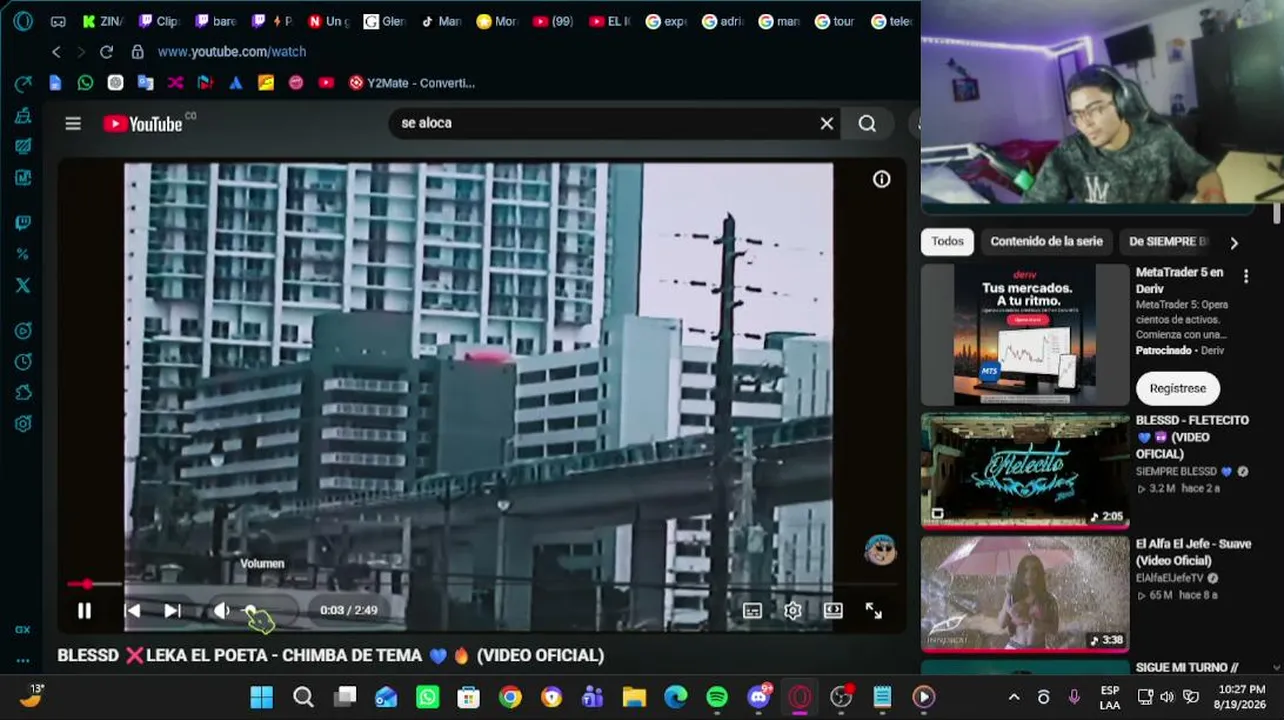The width and height of the screenshot is (1284, 720).
Task: Open Google Chrome from the taskbar
Action: tap(510, 697)
